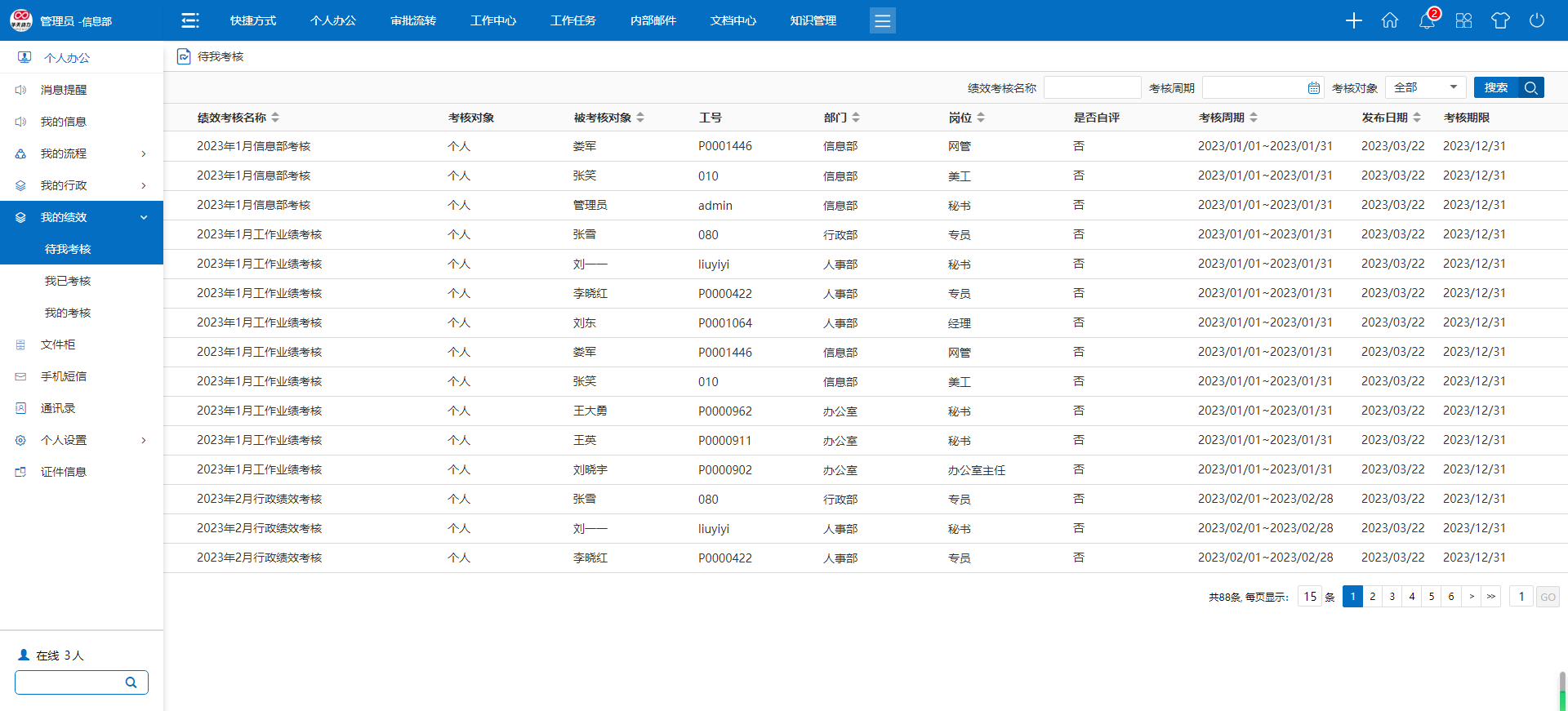Click the power logout icon
The width and height of the screenshot is (1568, 711).
pos(1537,20)
